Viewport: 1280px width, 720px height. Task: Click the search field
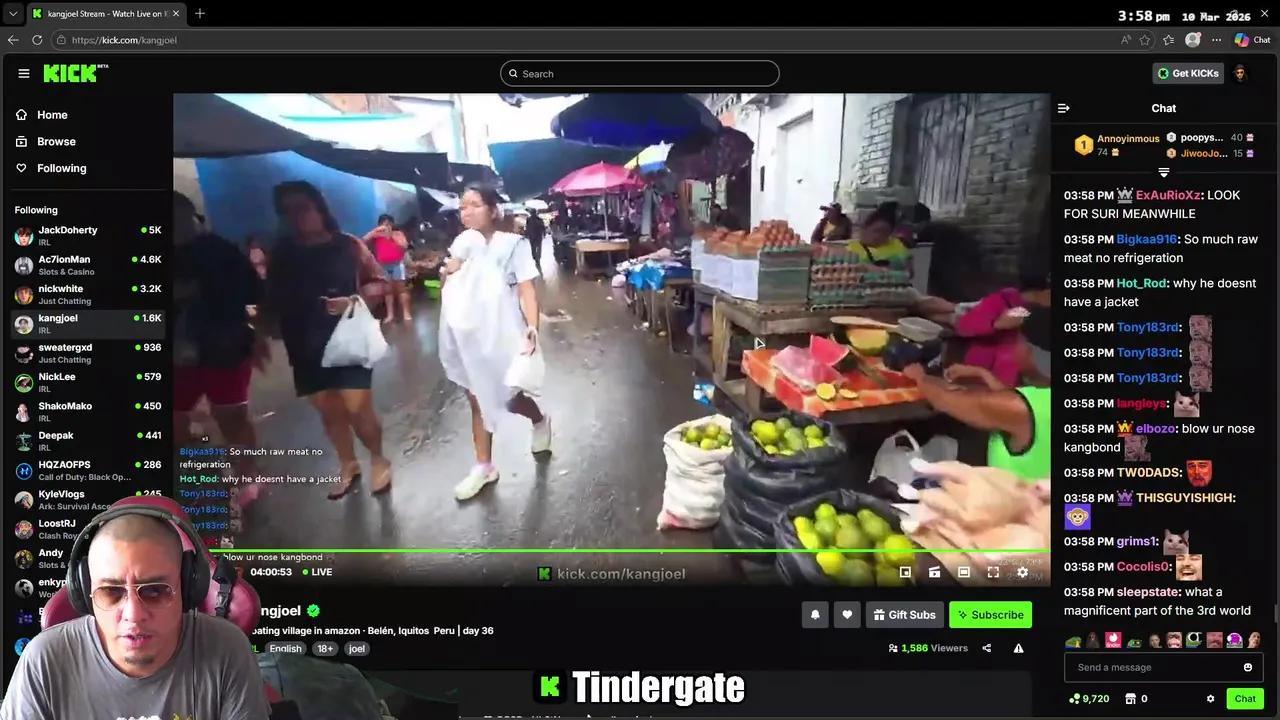640,73
